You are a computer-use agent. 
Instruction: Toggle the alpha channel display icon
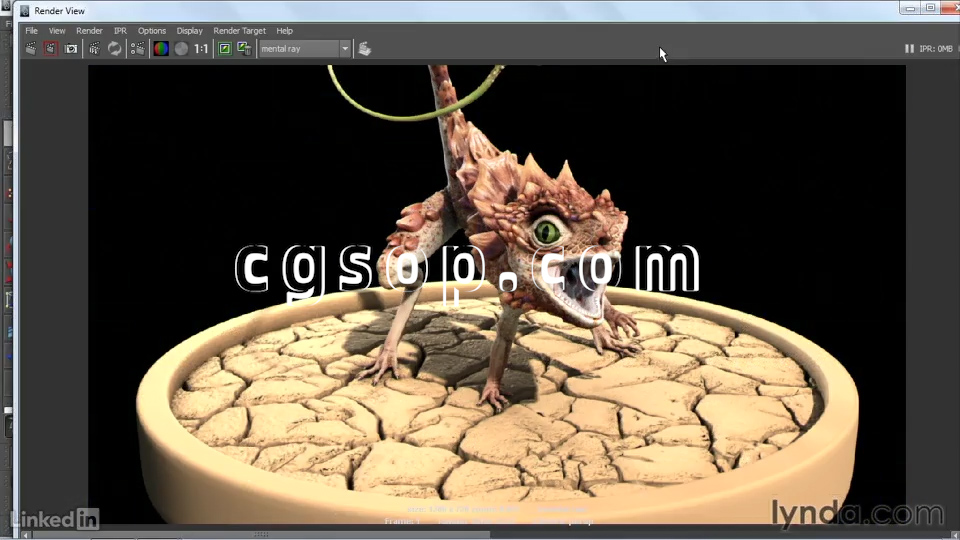coord(181,48)
